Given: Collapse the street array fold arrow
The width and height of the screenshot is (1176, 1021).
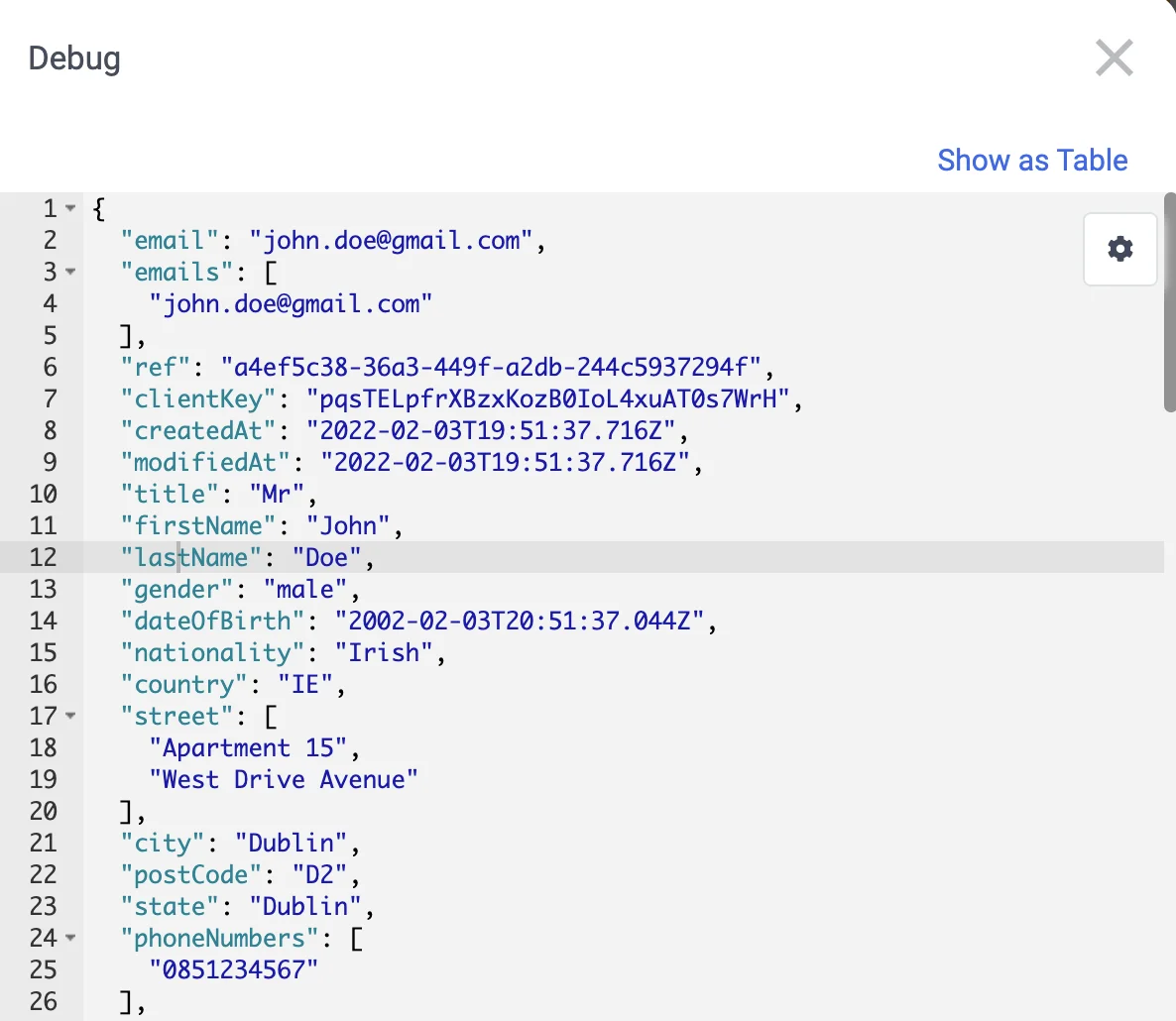Looking at the screenshot, I should [x=70, y=716].
